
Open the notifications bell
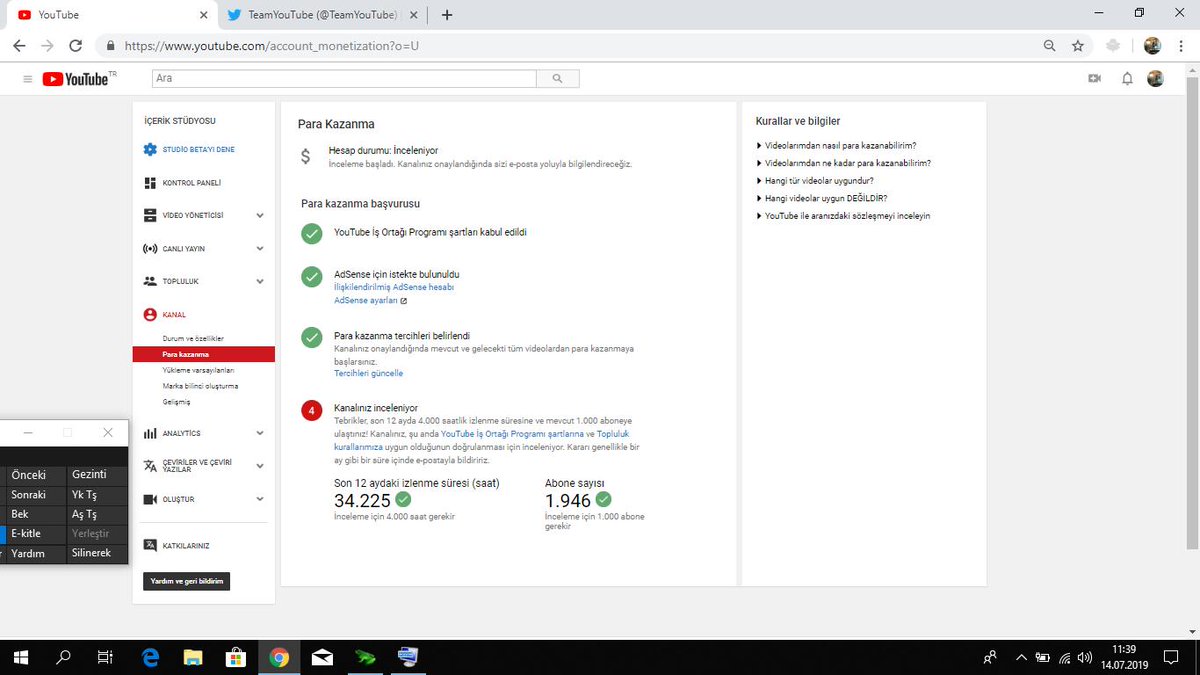click(x=1127, y=78)
